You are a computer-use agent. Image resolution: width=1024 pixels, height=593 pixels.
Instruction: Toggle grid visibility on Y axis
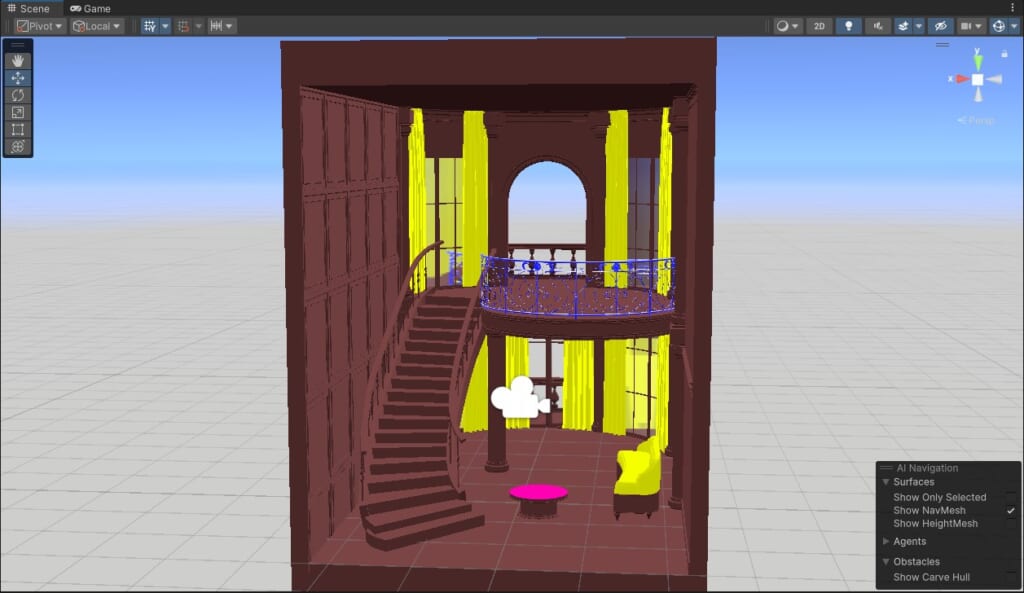click(x=150, y=26)
